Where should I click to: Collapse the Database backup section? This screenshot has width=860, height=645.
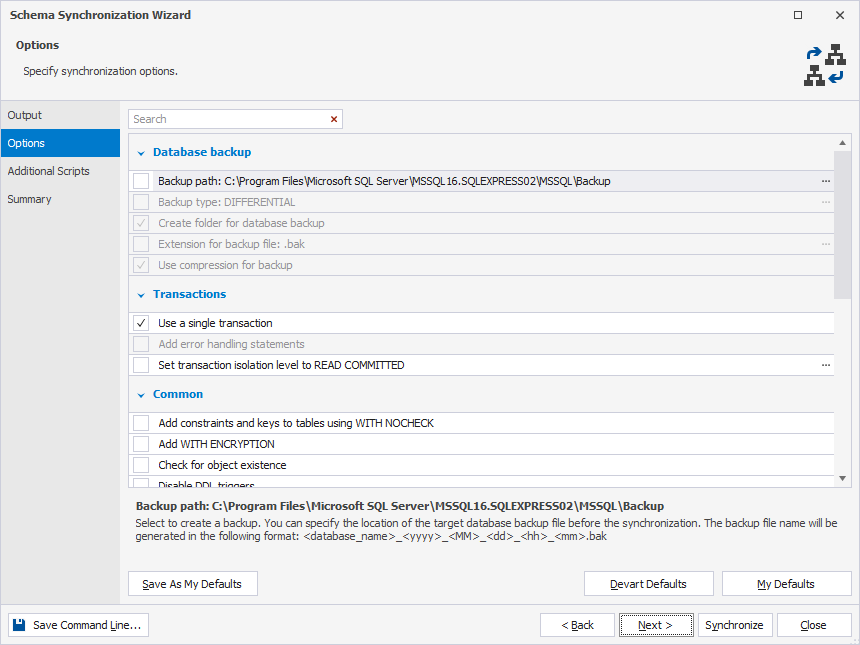click(x=140, y=151)
